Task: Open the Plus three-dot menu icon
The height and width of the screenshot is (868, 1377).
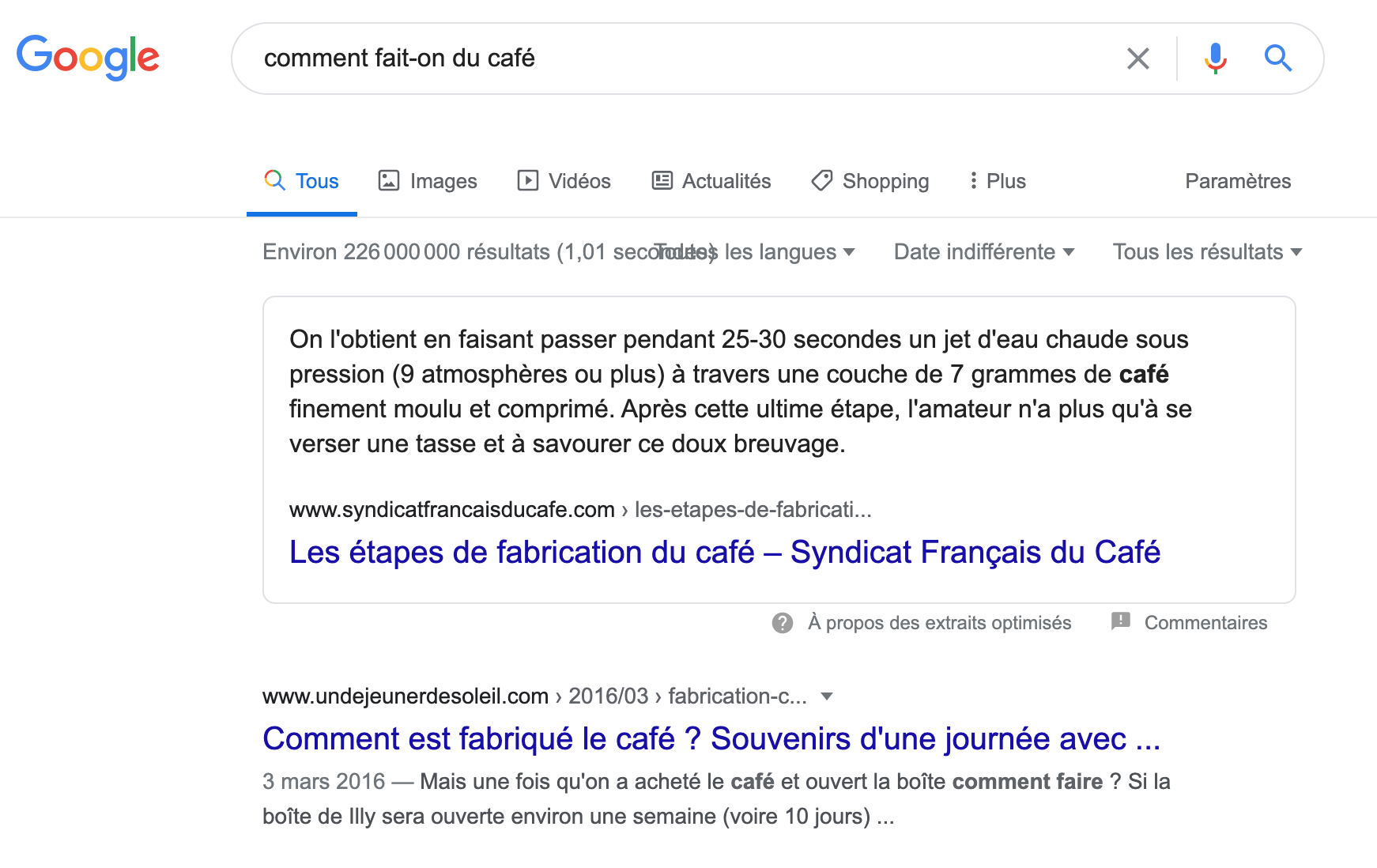Action: point(974,180)
